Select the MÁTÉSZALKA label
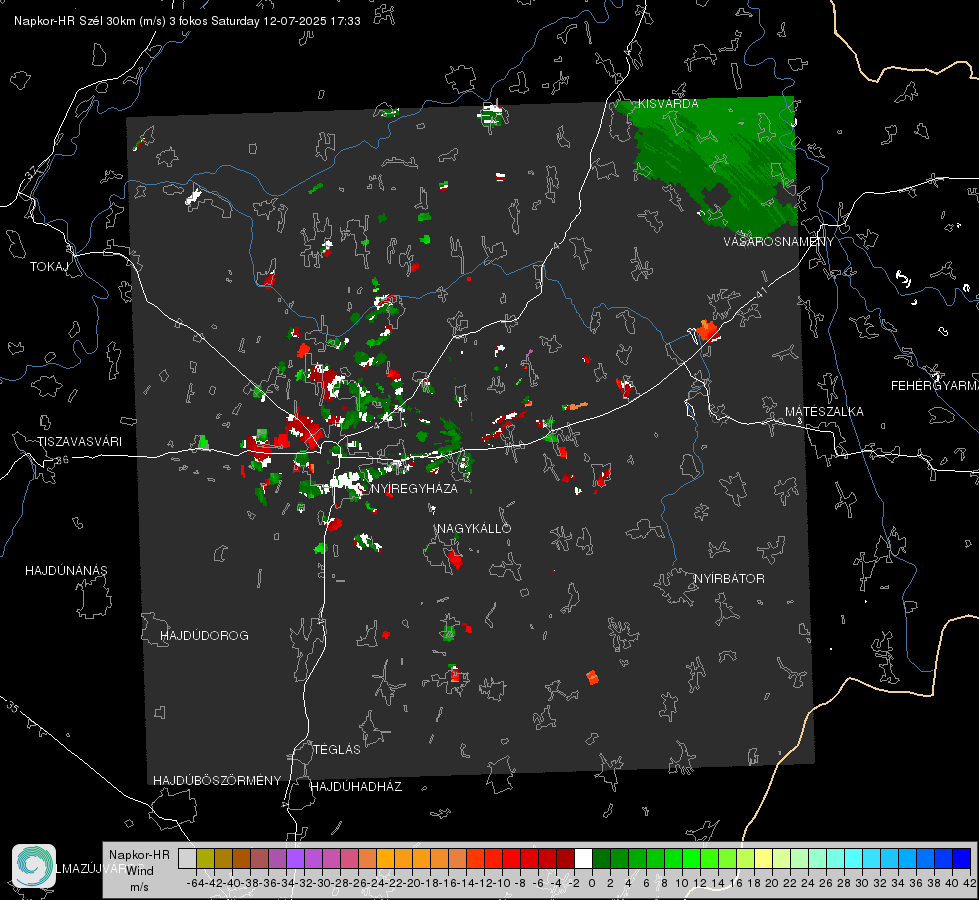This screenshot has width=979, height=900. (824, 412)
